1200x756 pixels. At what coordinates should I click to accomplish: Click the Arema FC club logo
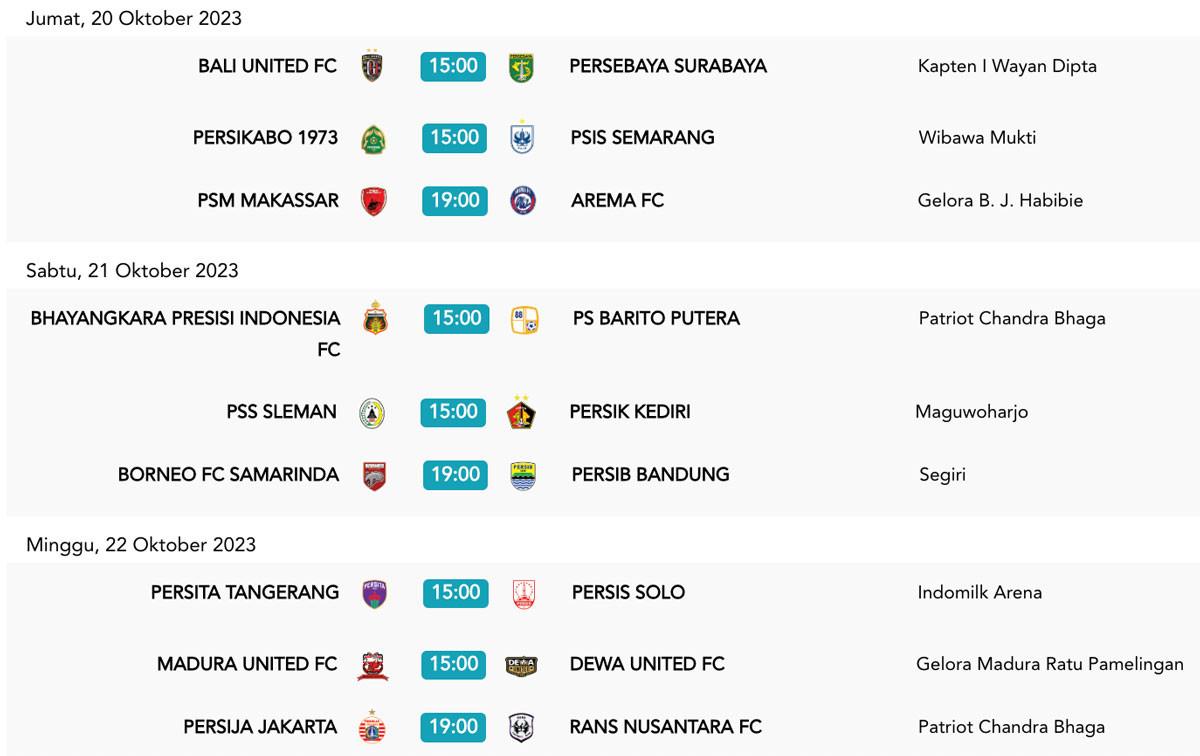[523, 201]
